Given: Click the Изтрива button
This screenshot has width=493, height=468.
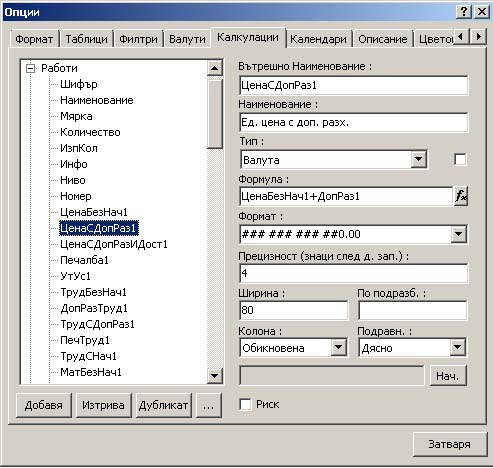Looking at the screenshot, I should click(x=103, y=405).
